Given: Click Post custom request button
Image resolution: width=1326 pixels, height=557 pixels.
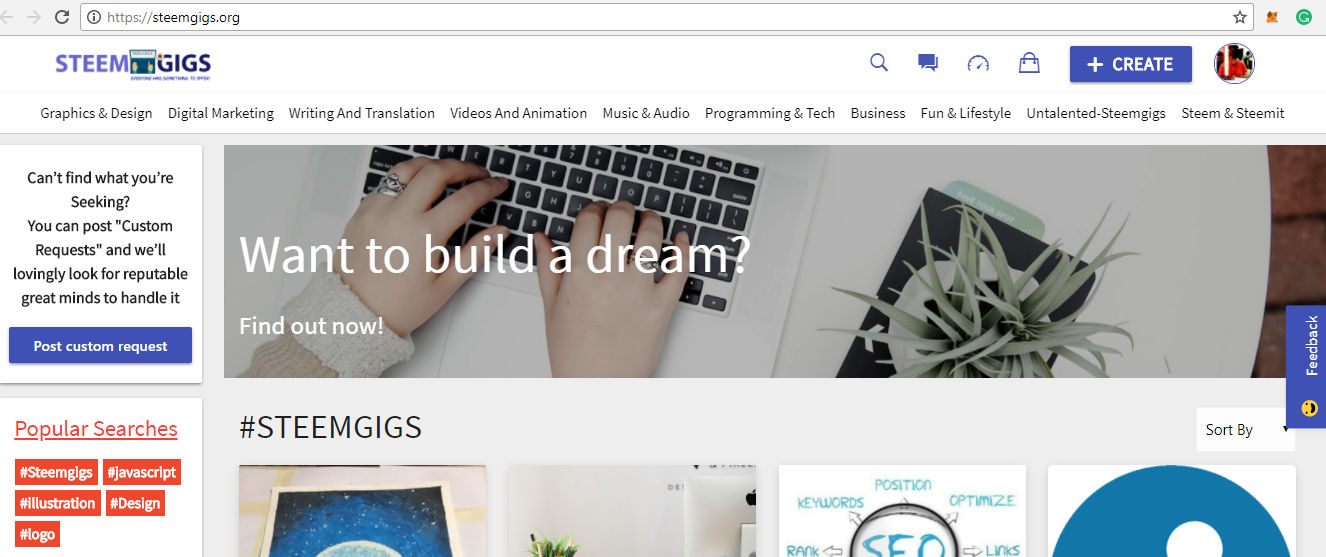Looking at the screenshot, I should pos(100,346).
